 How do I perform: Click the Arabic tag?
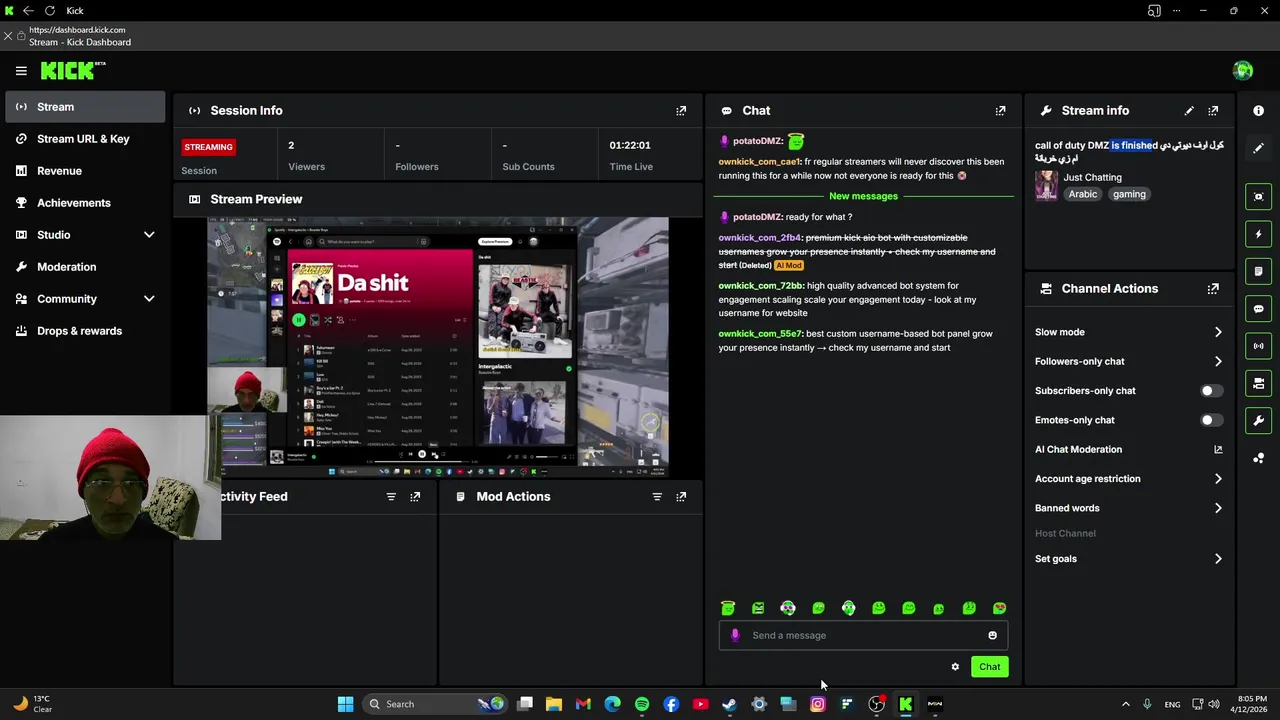coord(1083,194)
